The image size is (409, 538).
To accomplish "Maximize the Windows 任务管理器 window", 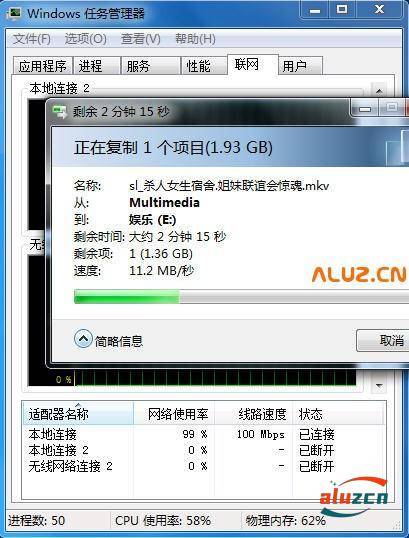I will [x=342, y=10].
